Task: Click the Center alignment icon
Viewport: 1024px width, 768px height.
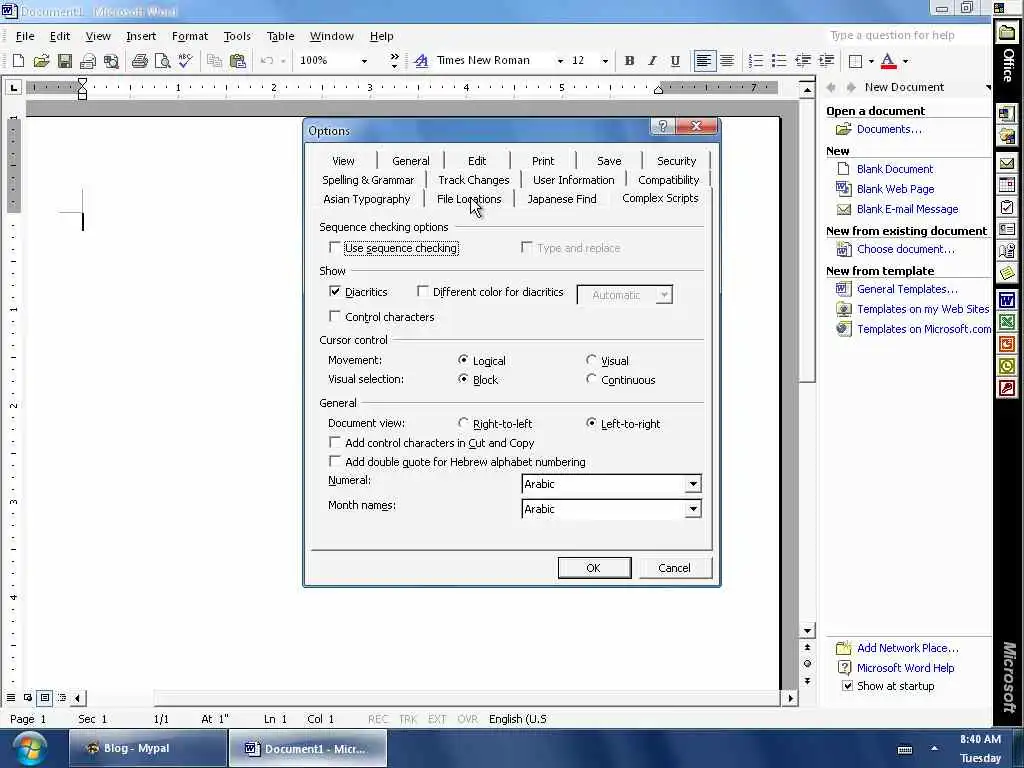Action: tap(727, 61)
